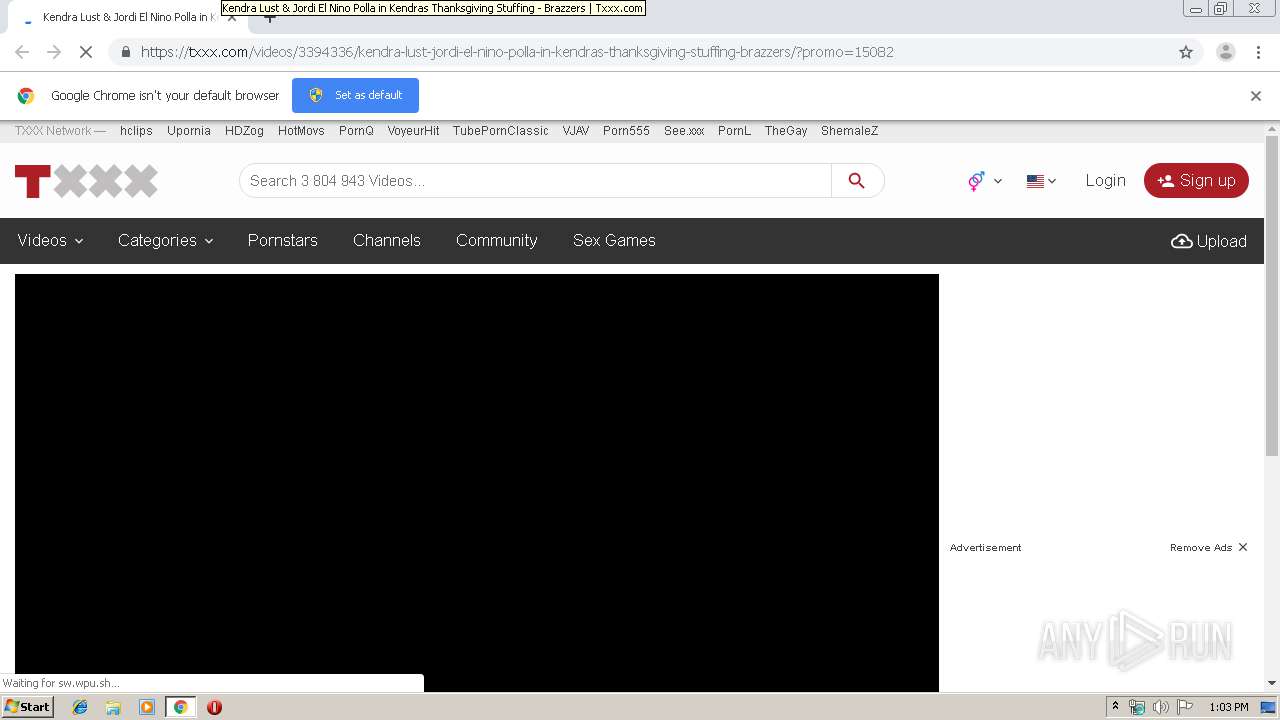Click the Sign up button

pos(1196,180)
